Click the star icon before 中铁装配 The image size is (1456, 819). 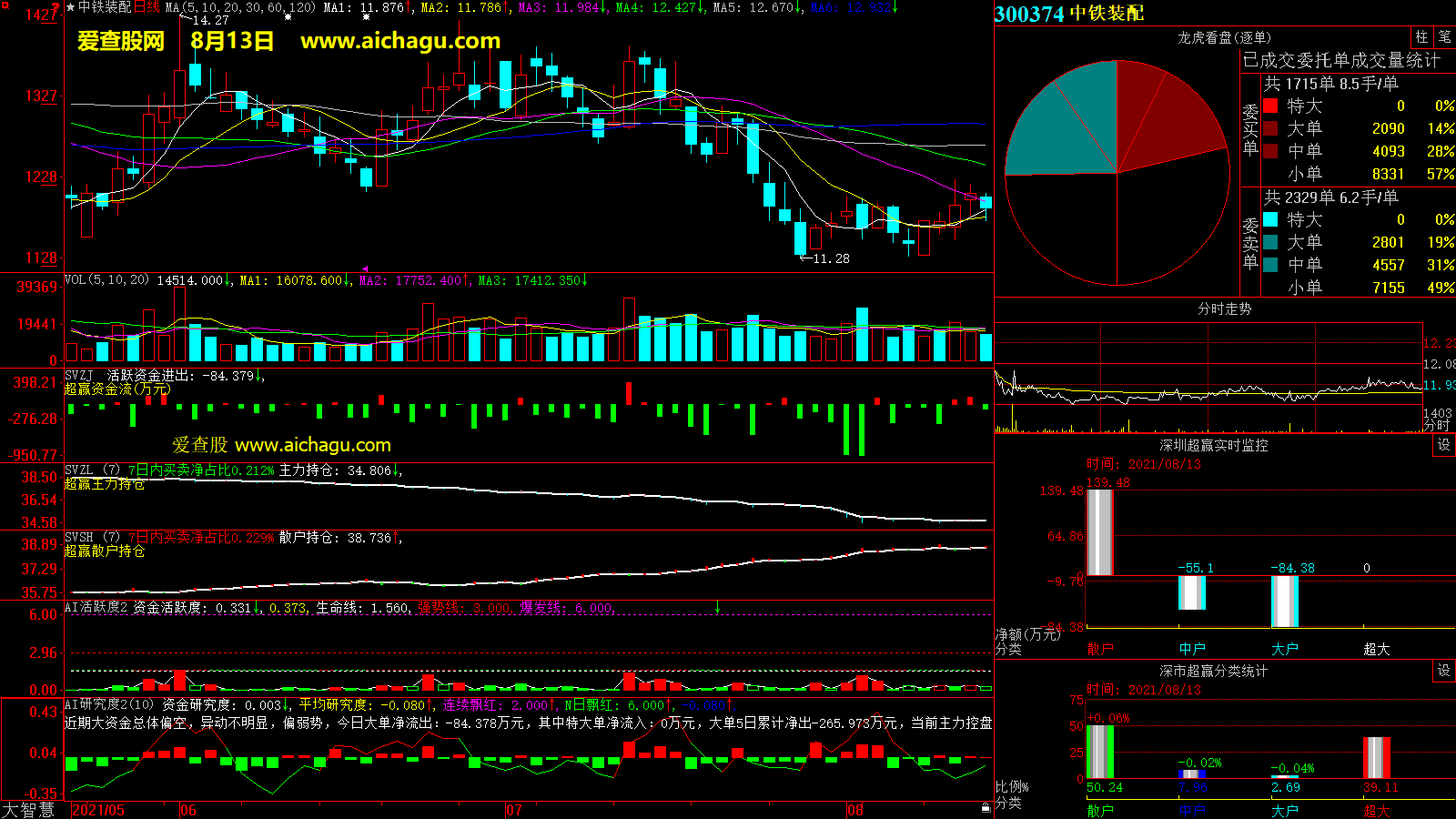tap(70, 7)
